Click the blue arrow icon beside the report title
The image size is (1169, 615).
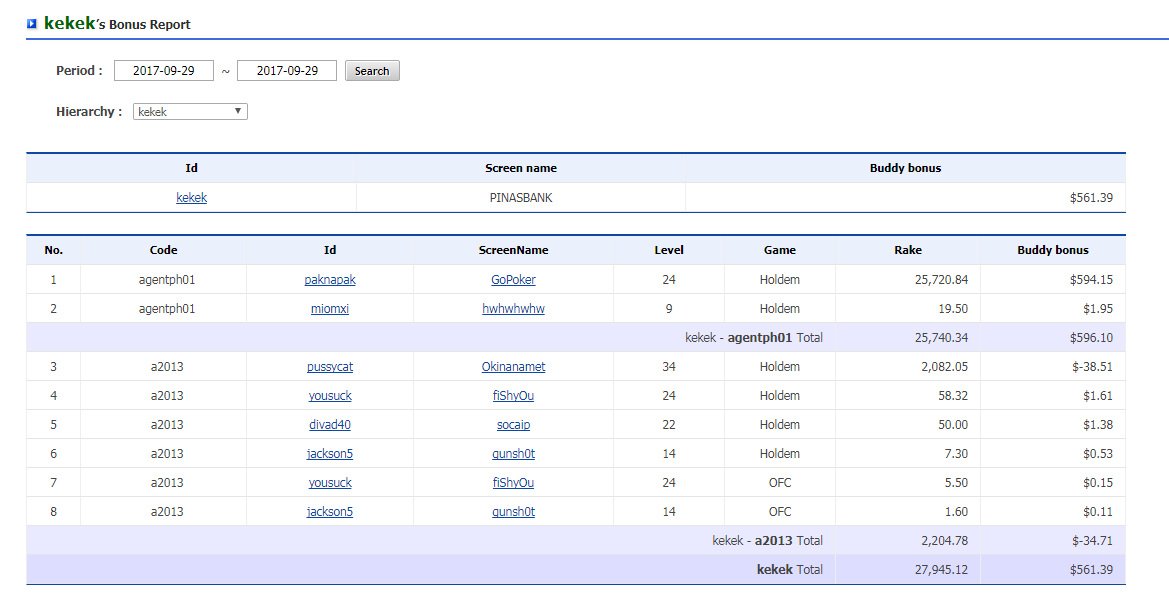31,24
